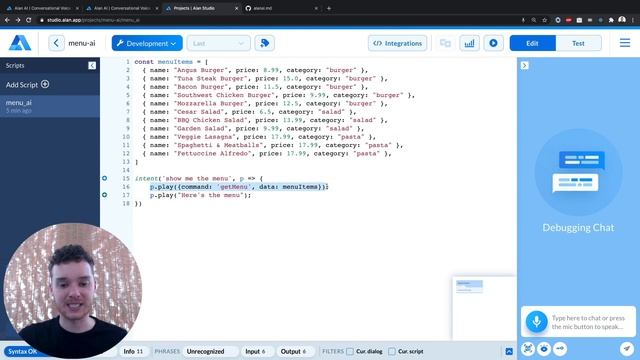Click code line 16 with getMenu command

tap(239, 187)
